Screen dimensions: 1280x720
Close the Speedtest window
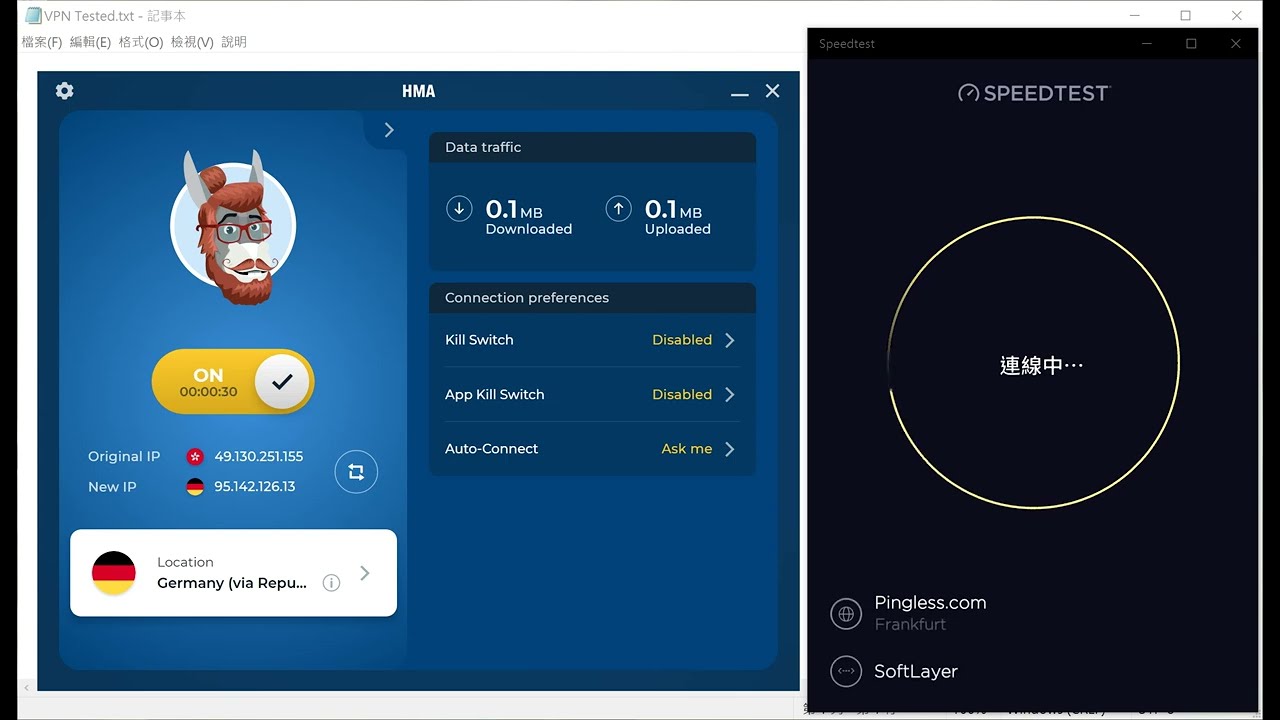point(1236,44)
